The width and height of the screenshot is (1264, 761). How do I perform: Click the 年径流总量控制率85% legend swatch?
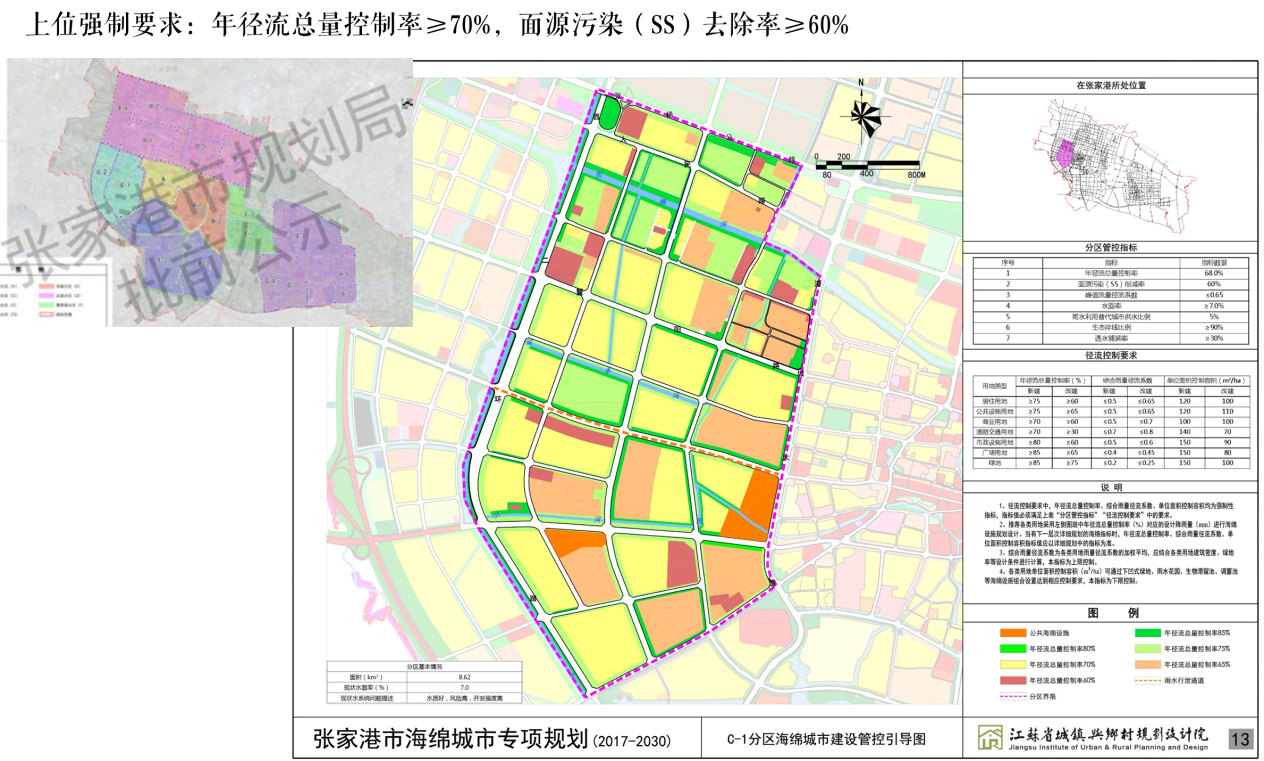[1148, 633]
